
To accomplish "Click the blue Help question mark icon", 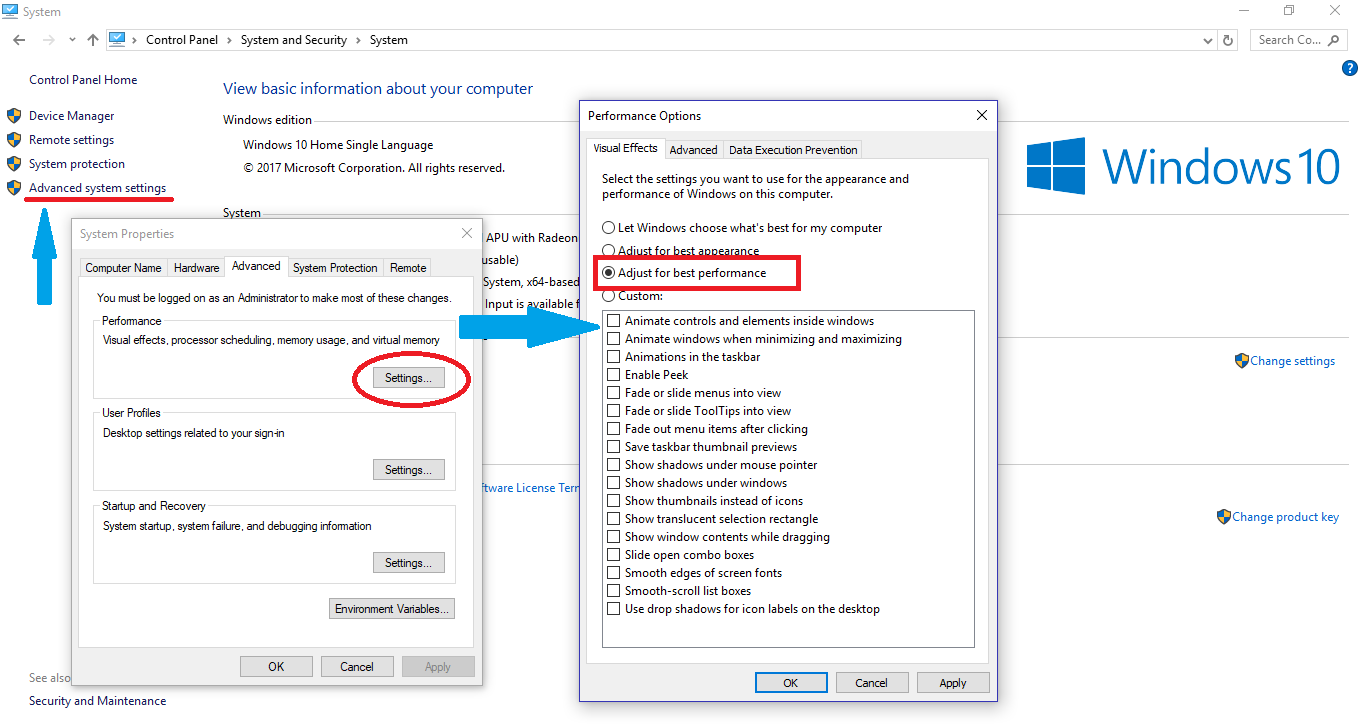I will [1349, 68].
